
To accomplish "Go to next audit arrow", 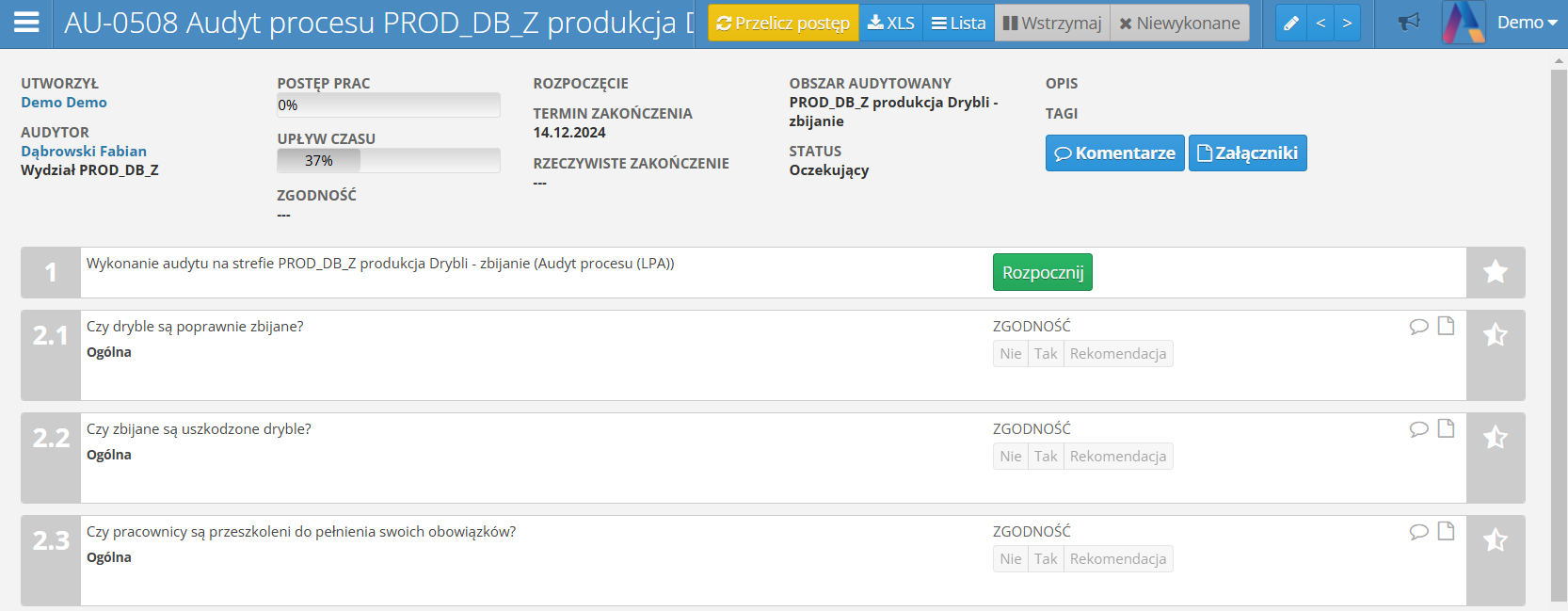I will pyautogui.click(x=1347, y=24).
